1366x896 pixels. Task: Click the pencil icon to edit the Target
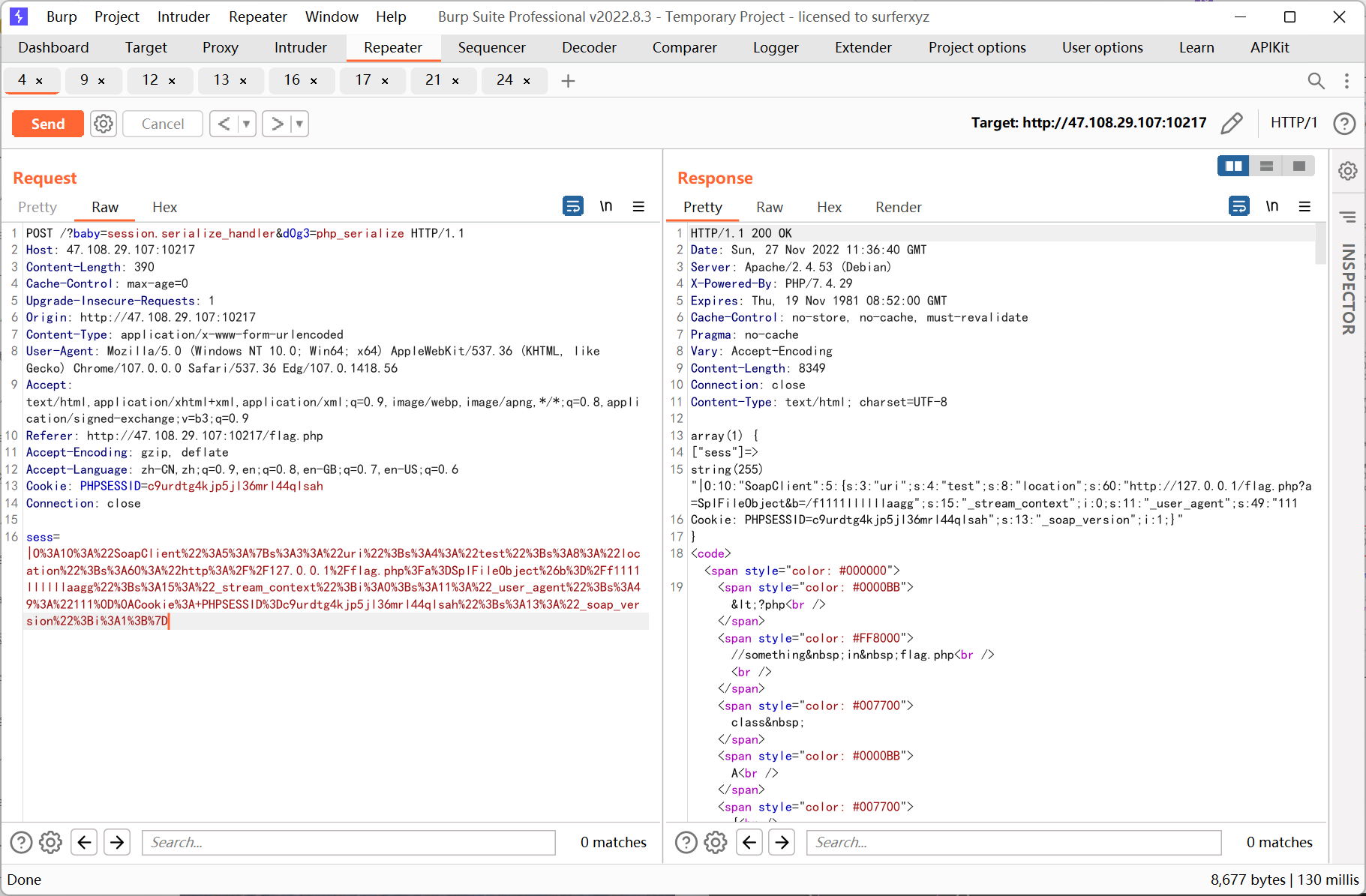1232,123
